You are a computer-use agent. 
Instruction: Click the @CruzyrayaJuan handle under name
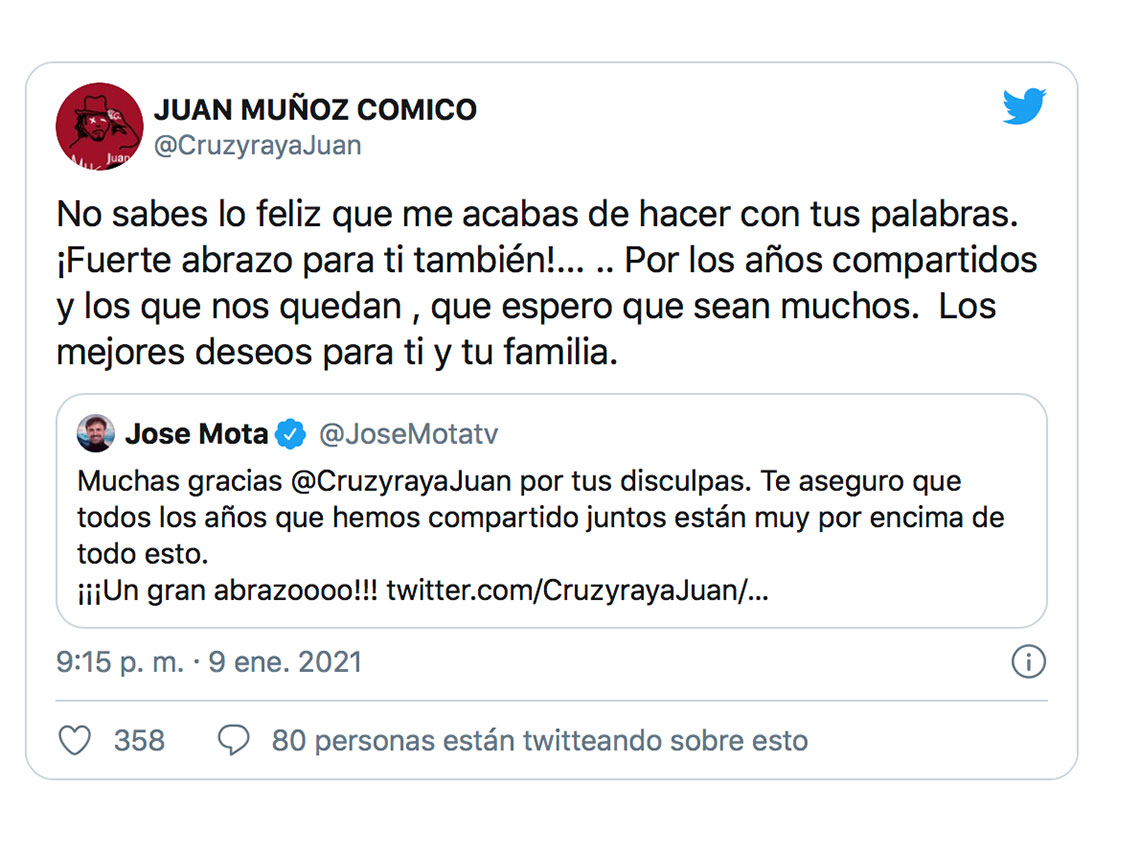[258, 145]
